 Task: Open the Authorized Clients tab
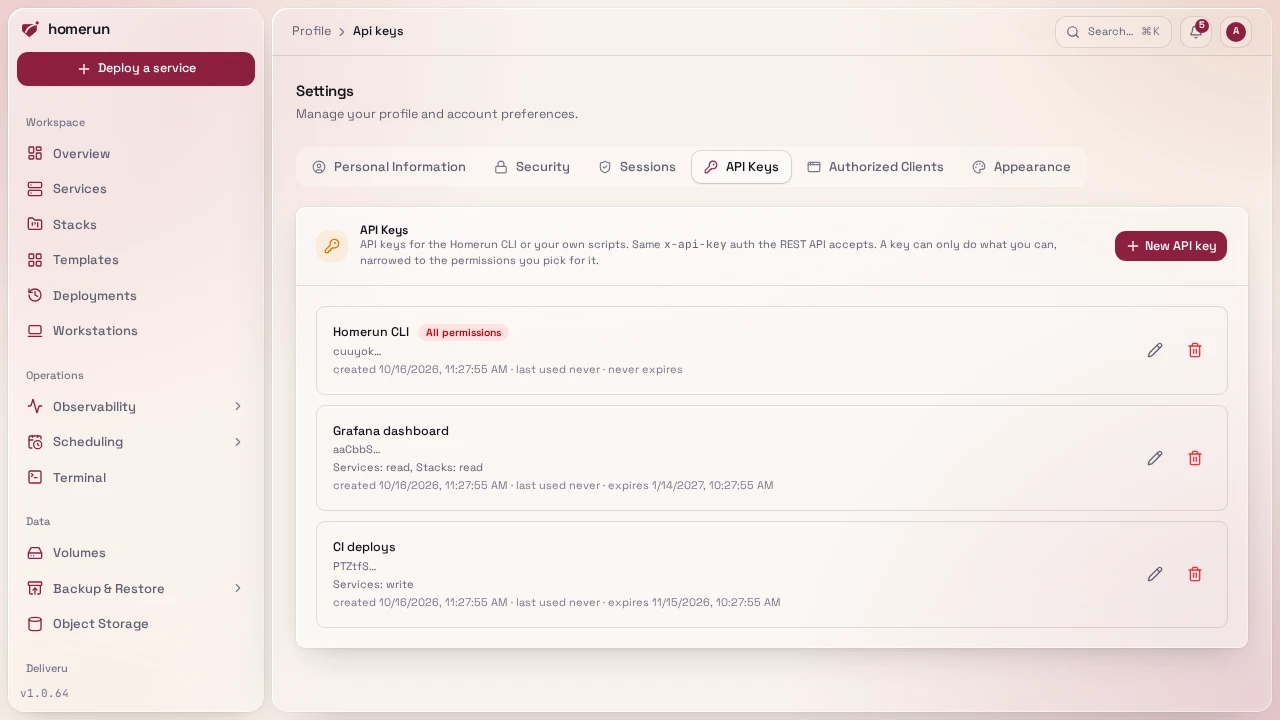875,167
